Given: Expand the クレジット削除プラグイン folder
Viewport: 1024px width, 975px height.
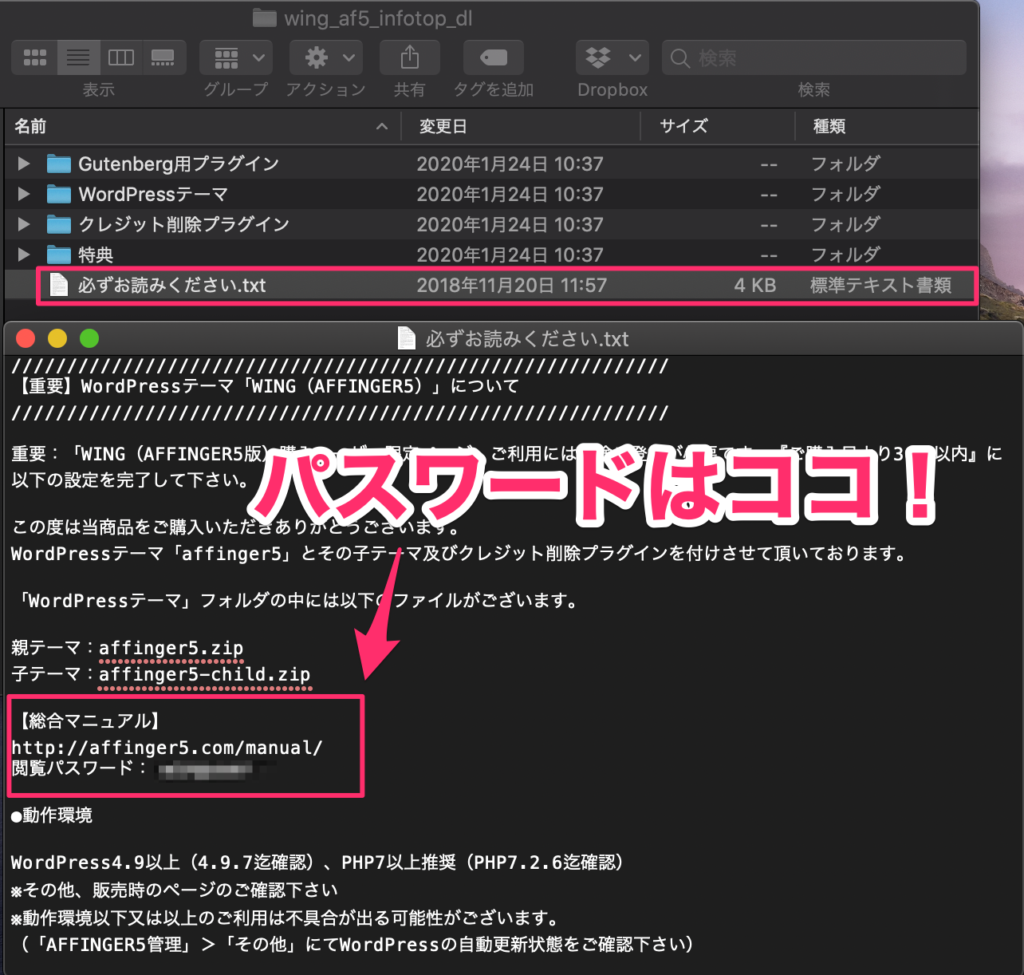Looking at the screenshot, I should click(x=24, y=224).
